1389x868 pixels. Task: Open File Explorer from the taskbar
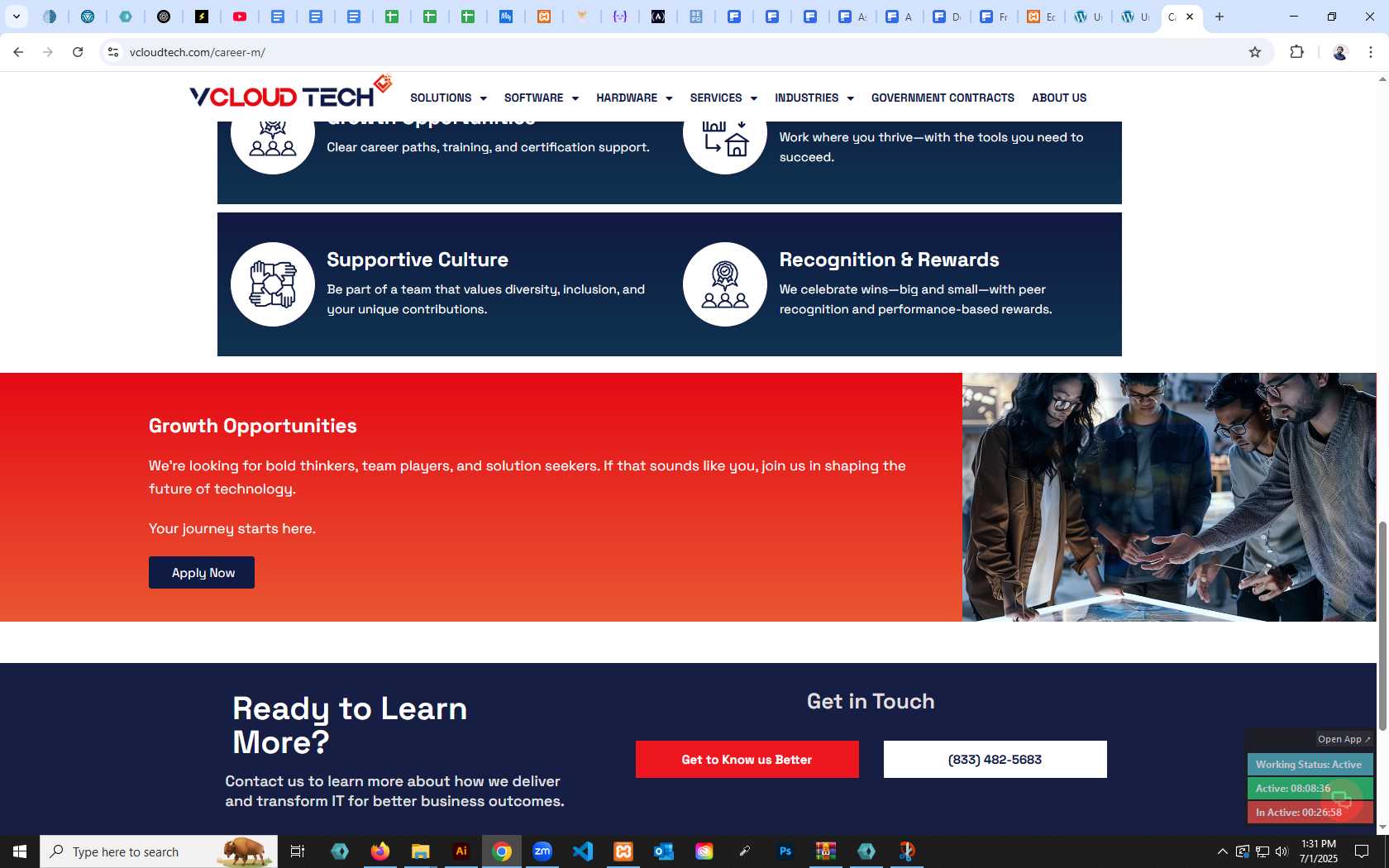click(421, 851)
